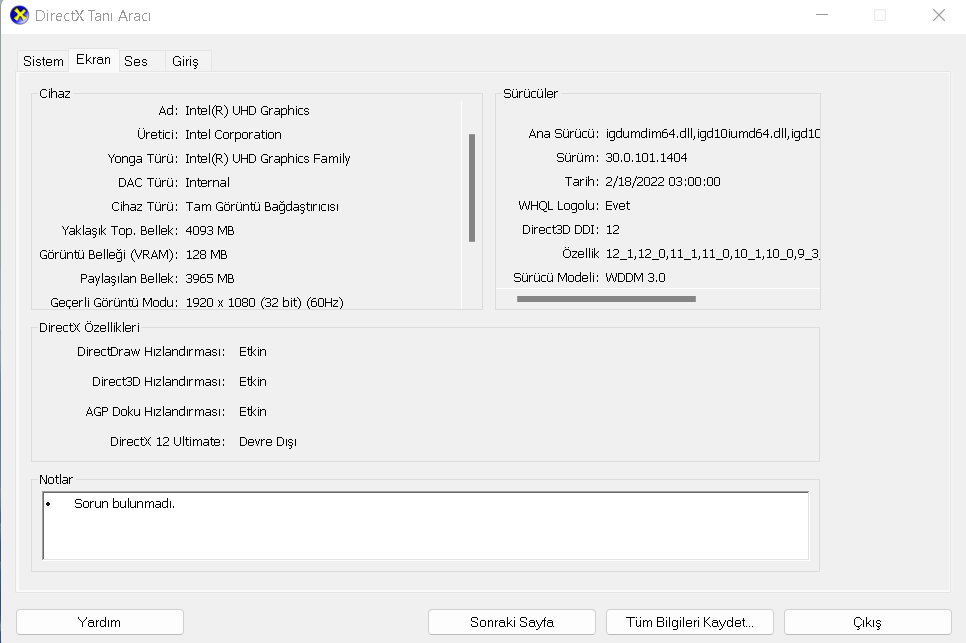Click the Ana Sürücü: label
The width and height of the screenshot is (966, 643).
[x=563, y=134]
